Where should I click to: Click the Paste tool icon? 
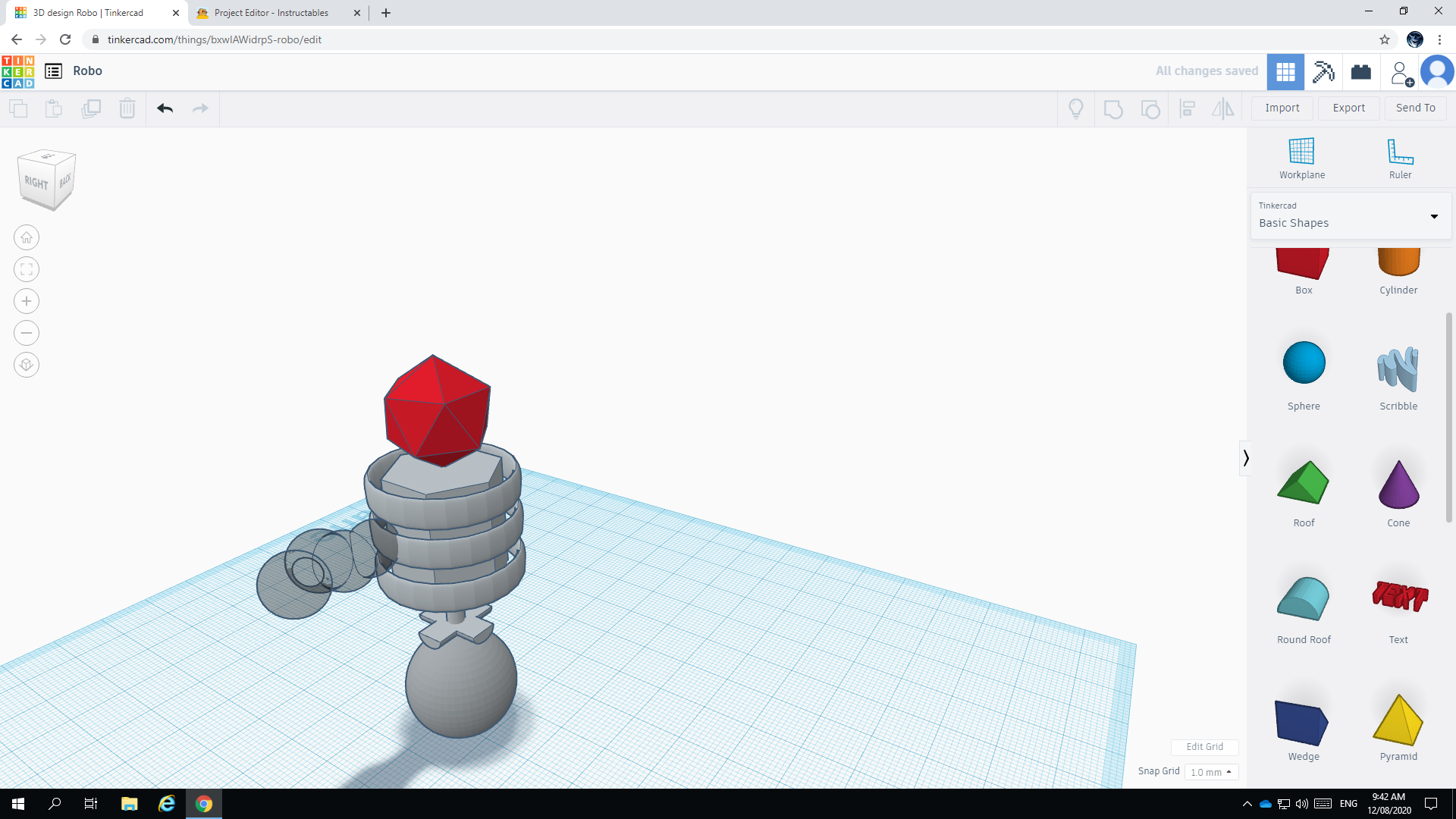pyautogui.click(x=54, y=108)
